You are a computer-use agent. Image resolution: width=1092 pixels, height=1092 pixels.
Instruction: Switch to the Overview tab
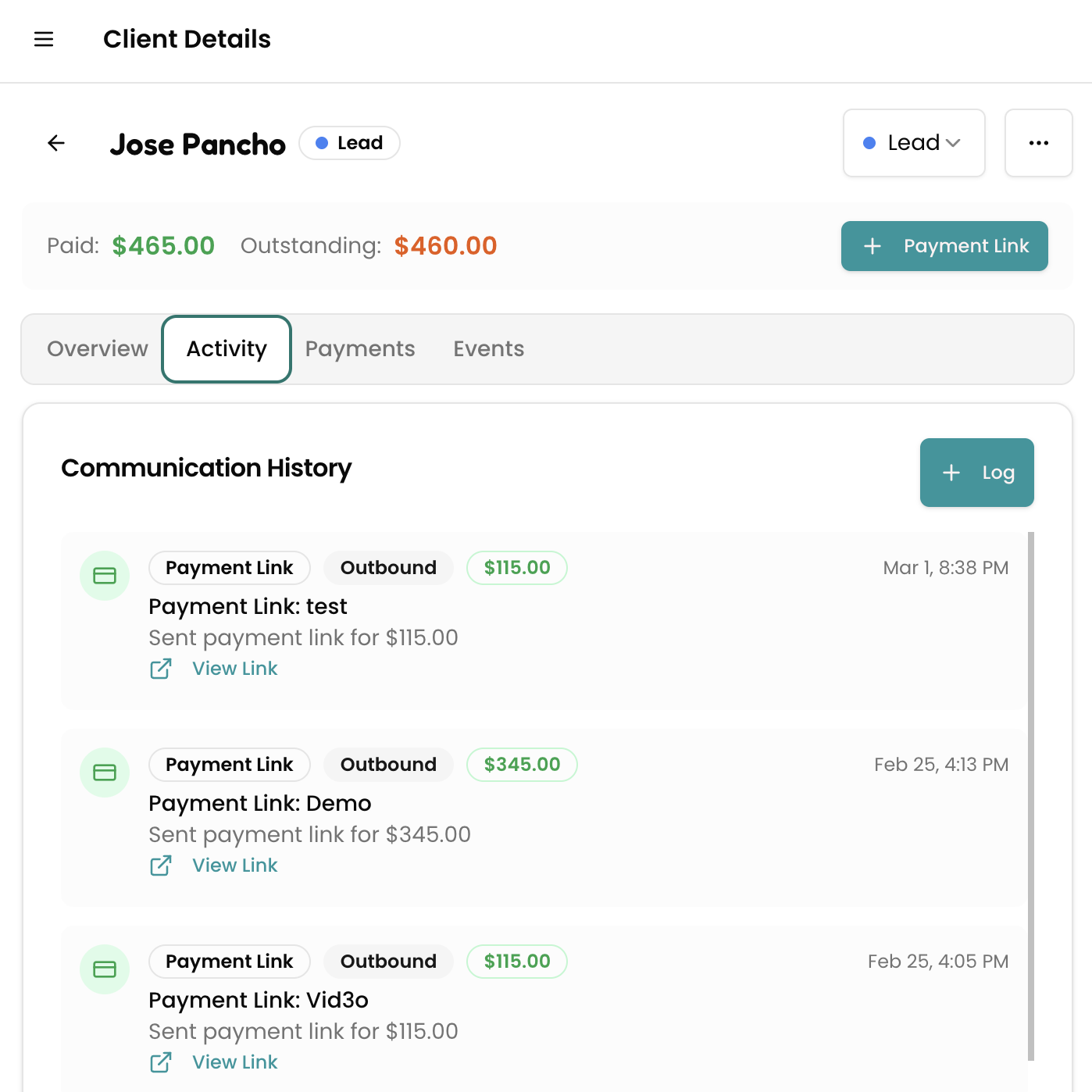point(97,349)
